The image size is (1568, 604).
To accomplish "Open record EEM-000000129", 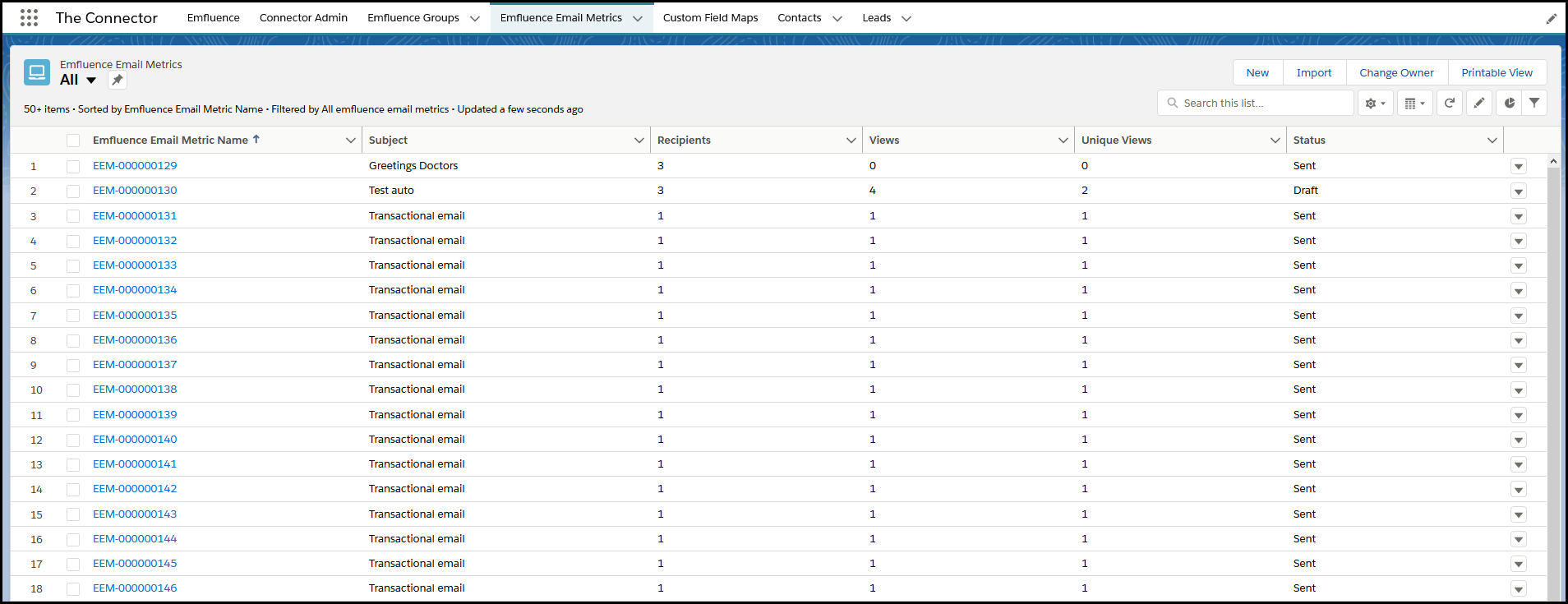I will (135, 165).
